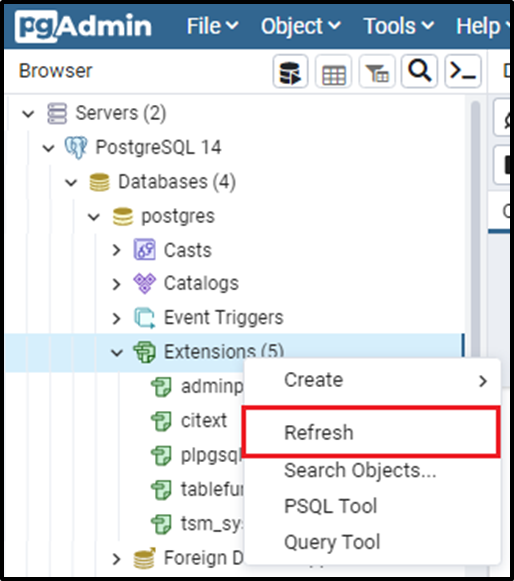The image size is (514, 581).
Task: Launch the PSQL Tool terminal icon
Action: (x=463, y=71)
